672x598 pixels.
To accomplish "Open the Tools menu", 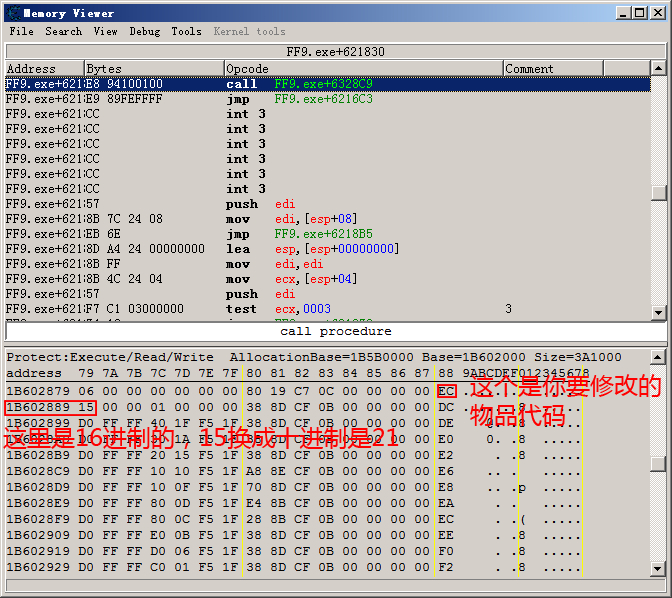I will click(186, 31).
